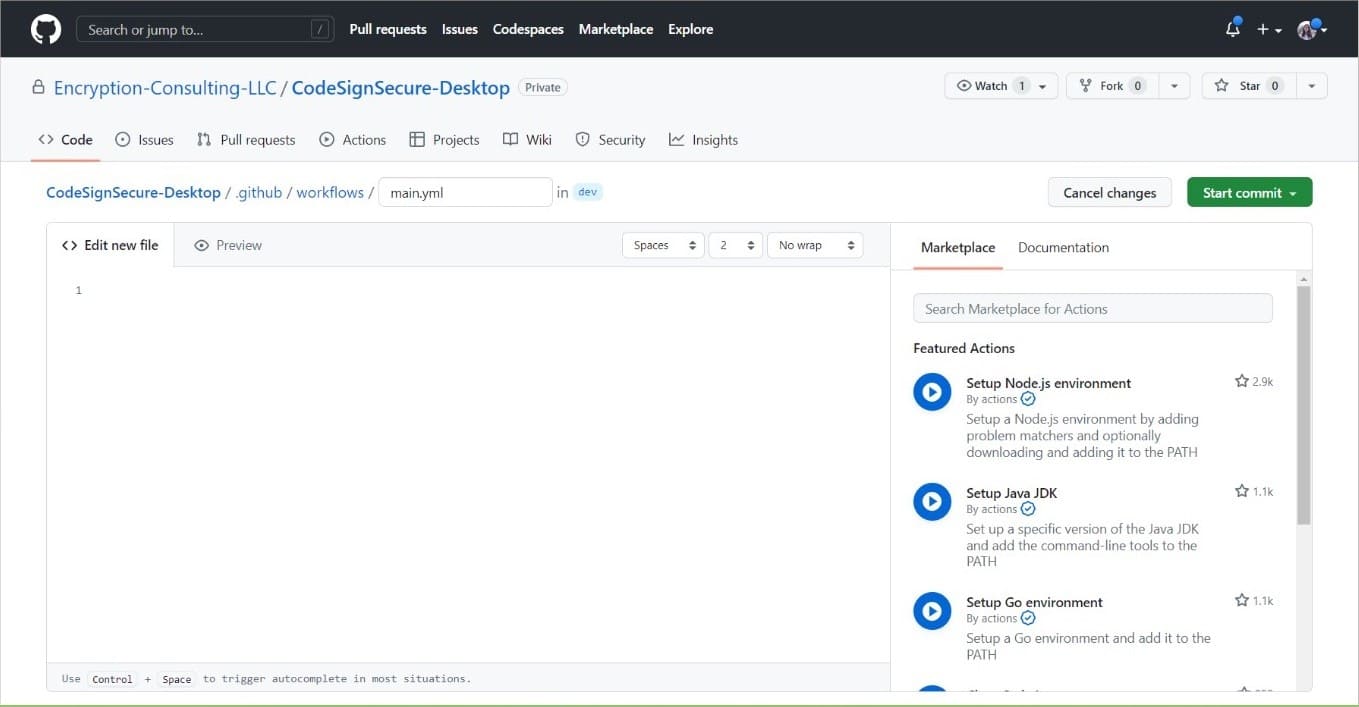Open the Wiki tab

pos(527,140)
